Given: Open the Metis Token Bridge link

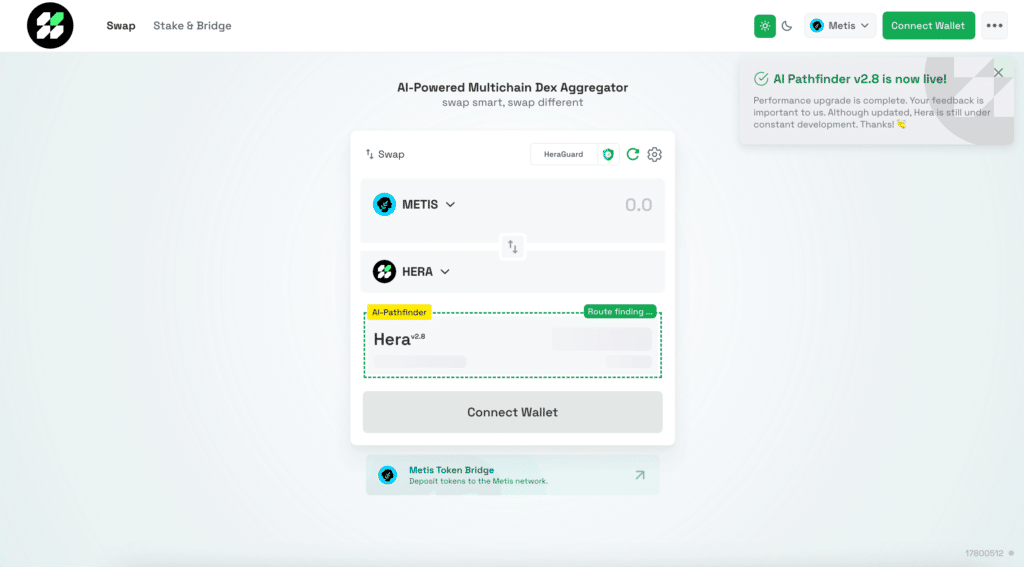Looking at the screenshot, I should tap(513, 475).
